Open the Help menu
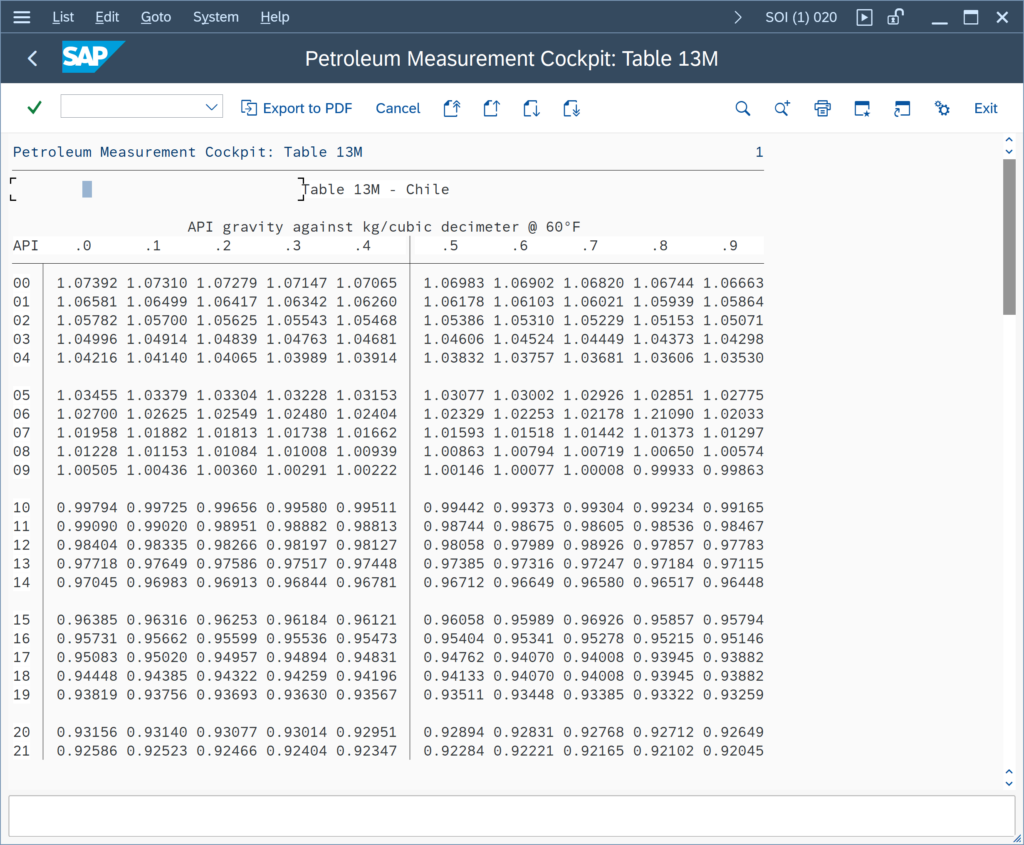The height and width of the screenshot is (845, 1024). 275,17
